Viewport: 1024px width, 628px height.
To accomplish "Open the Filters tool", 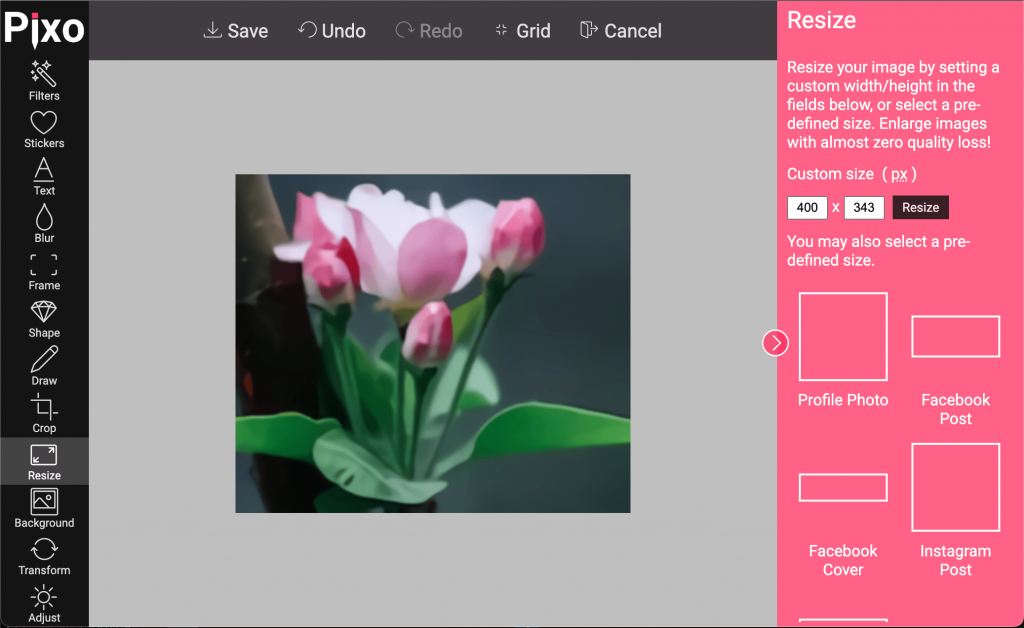I will [x=44, y=80].
